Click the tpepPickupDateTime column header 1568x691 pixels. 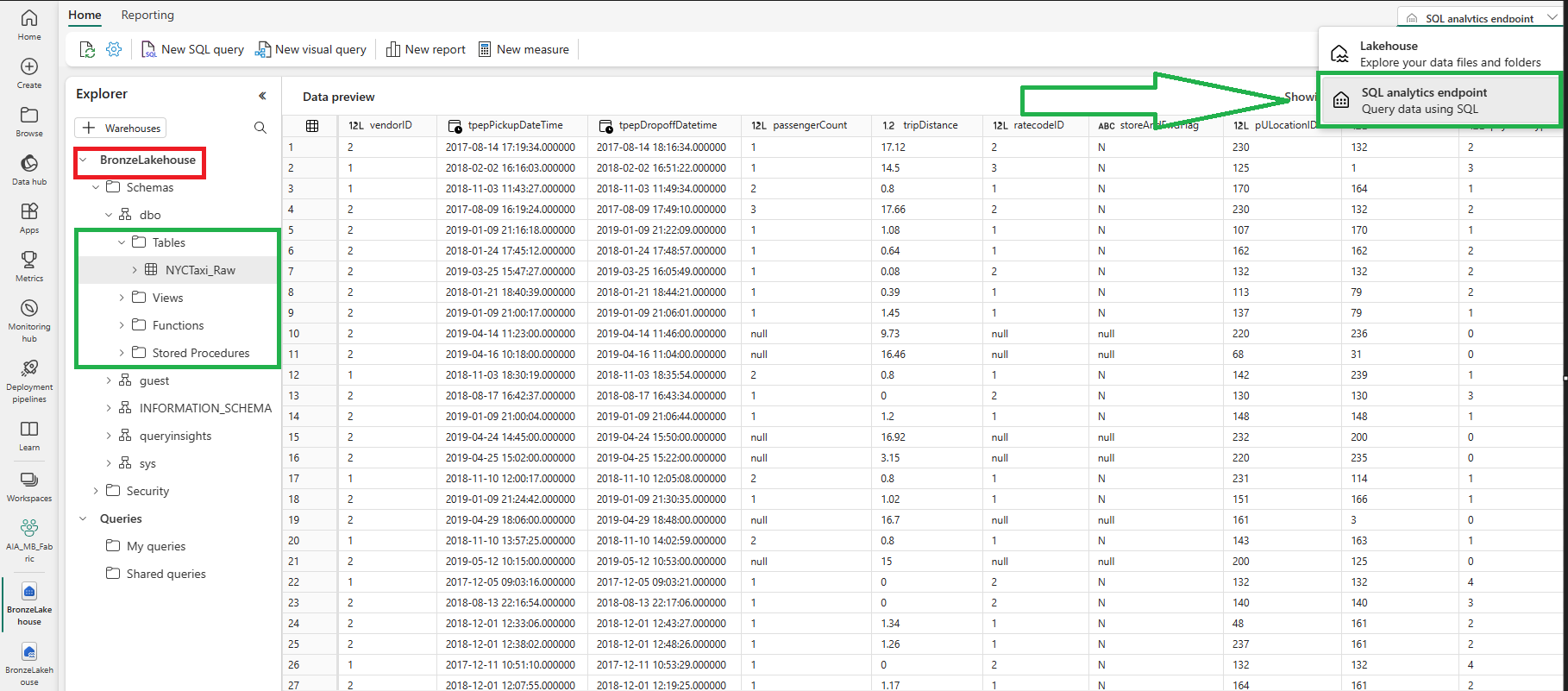[512, 125]
